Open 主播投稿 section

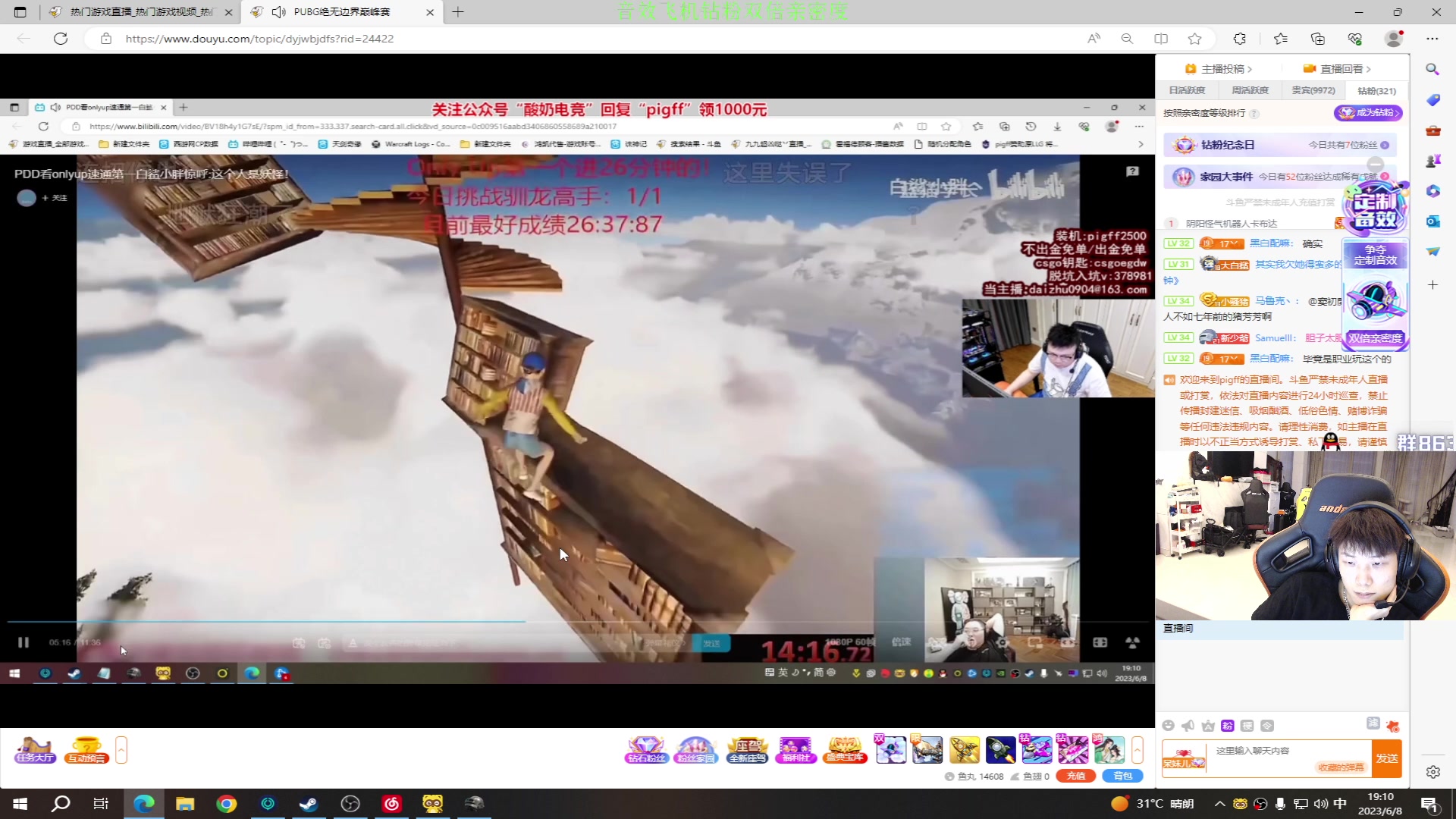click(x=1219, y=69)
